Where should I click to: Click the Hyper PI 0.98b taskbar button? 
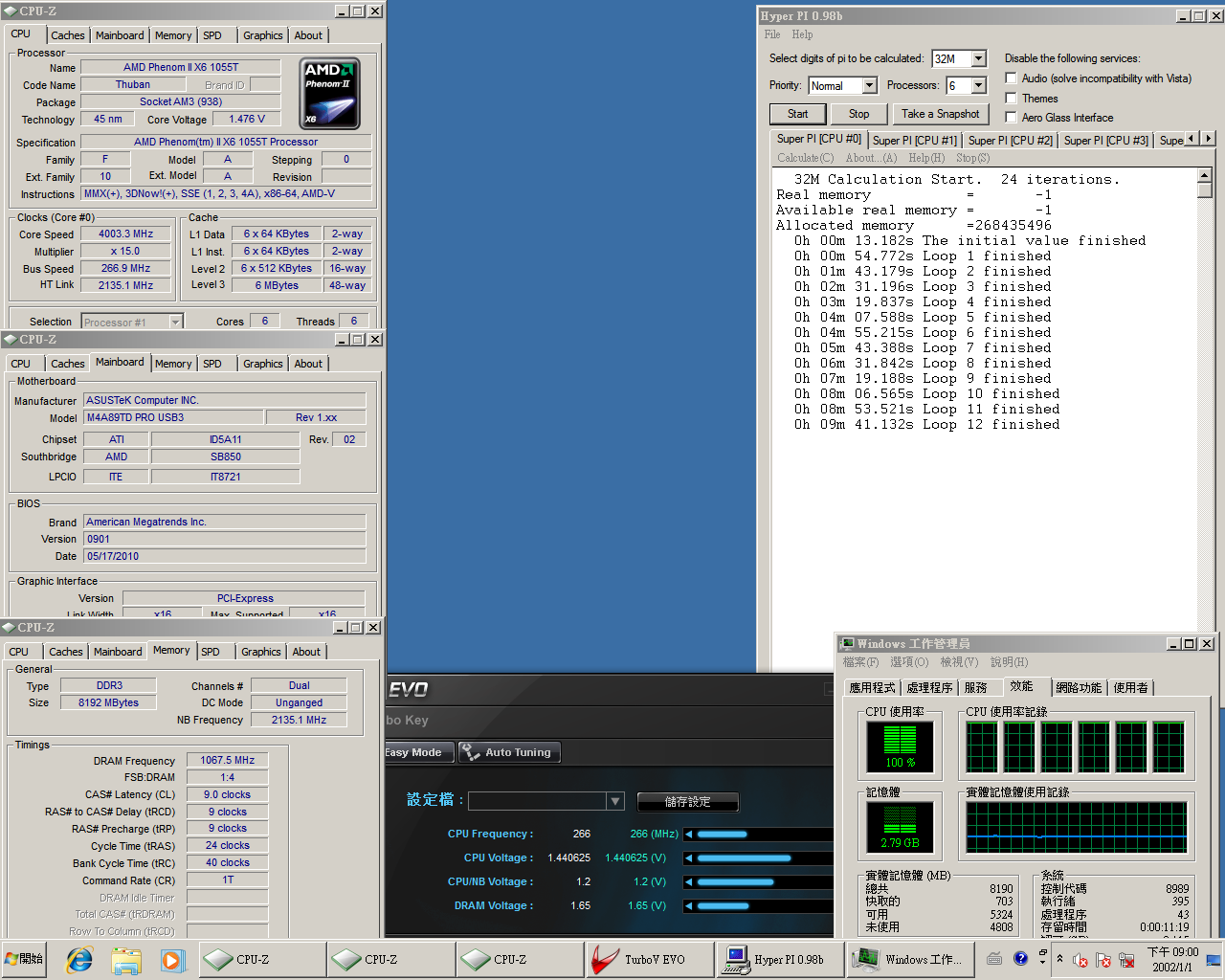coord(781,959)
